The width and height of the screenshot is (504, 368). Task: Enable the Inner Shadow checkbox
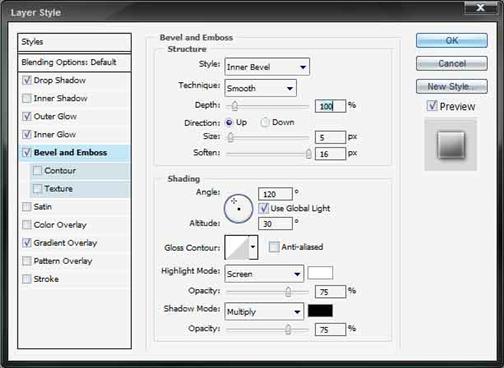tap(27, 98)
